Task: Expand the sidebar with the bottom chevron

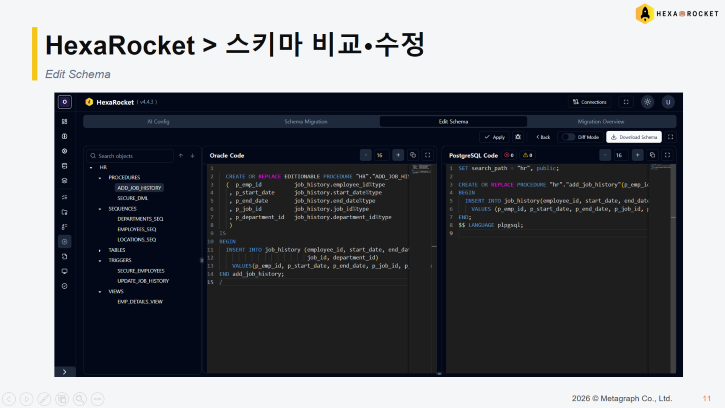Action: pos(65,371)
